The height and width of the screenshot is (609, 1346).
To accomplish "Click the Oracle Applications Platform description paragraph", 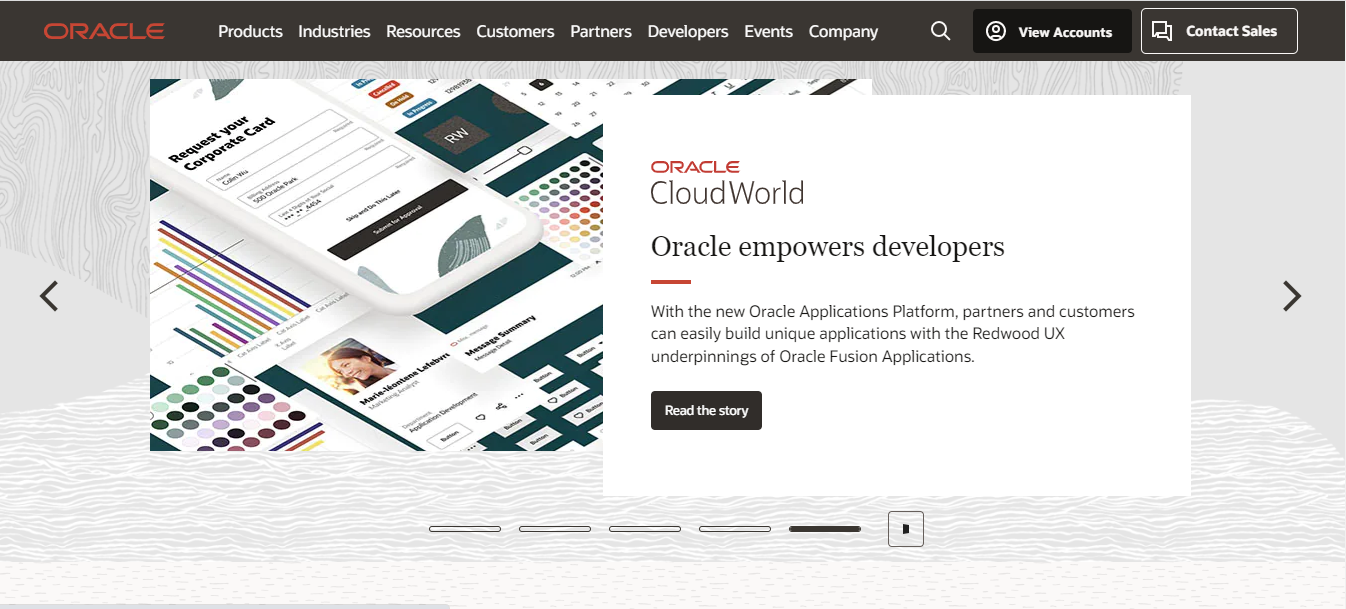I will [893, 334].
